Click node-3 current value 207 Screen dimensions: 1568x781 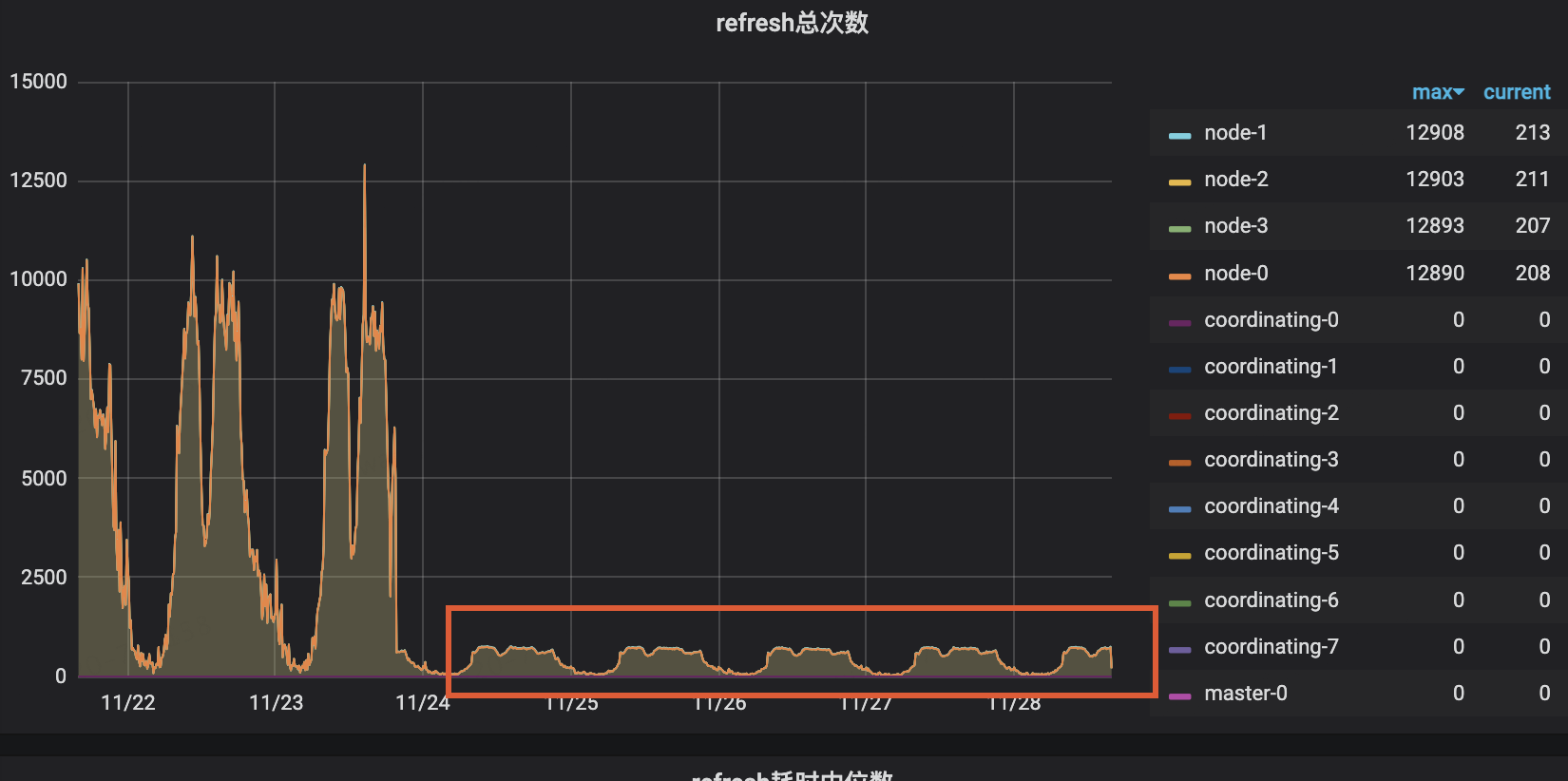(x=1533, y=226)
